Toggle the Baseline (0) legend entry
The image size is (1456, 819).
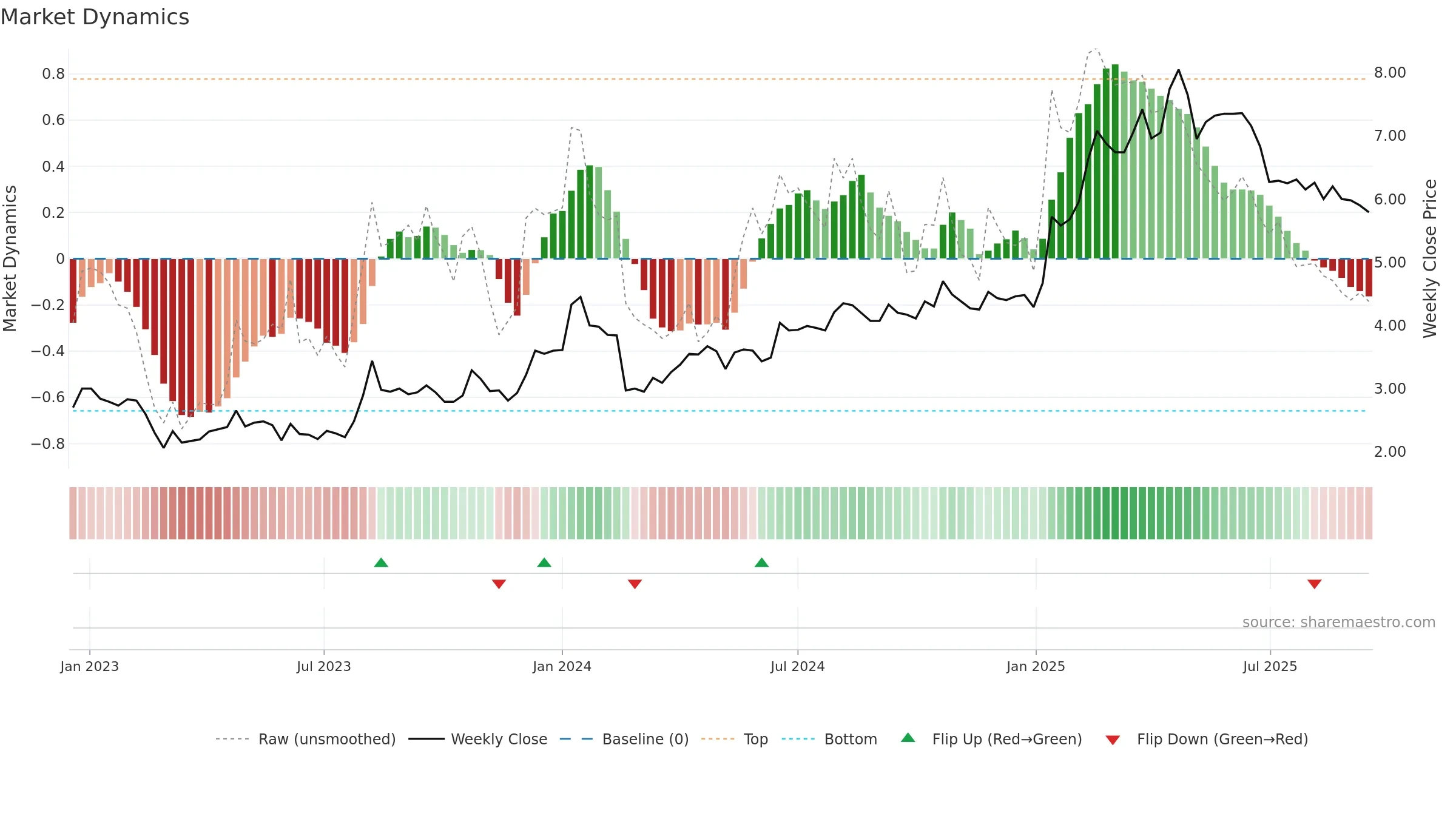click(x=624, y=739)
